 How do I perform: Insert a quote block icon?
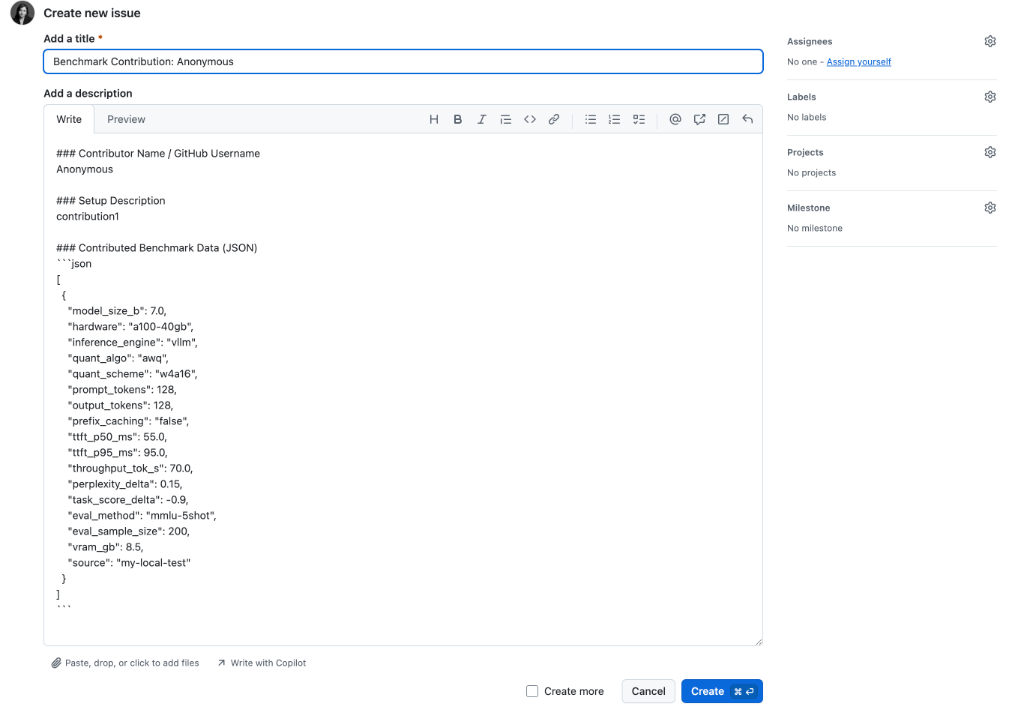point(505,119)
